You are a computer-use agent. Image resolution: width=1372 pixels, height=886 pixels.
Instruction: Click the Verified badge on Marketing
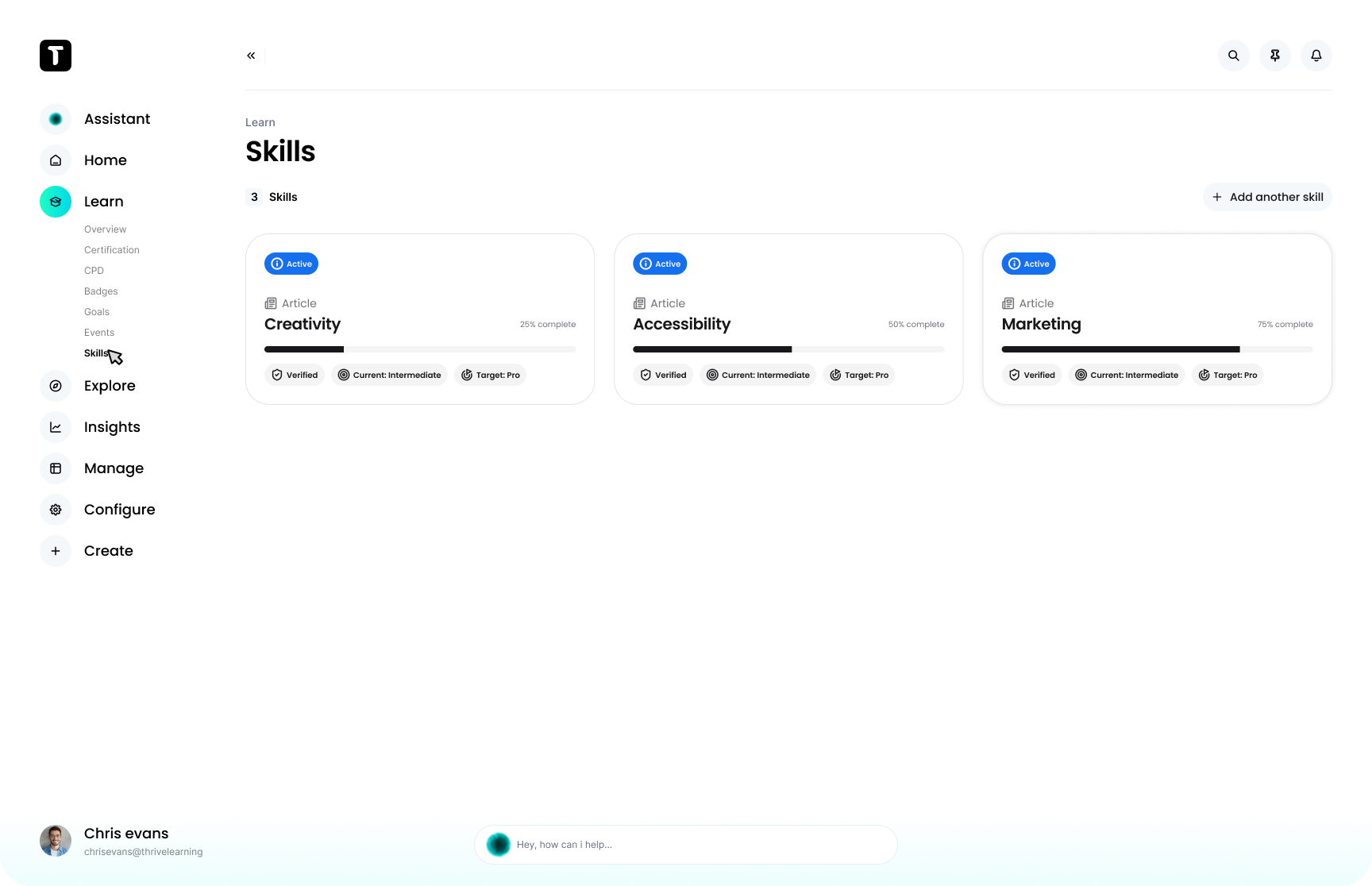[x=1031, y=375]
